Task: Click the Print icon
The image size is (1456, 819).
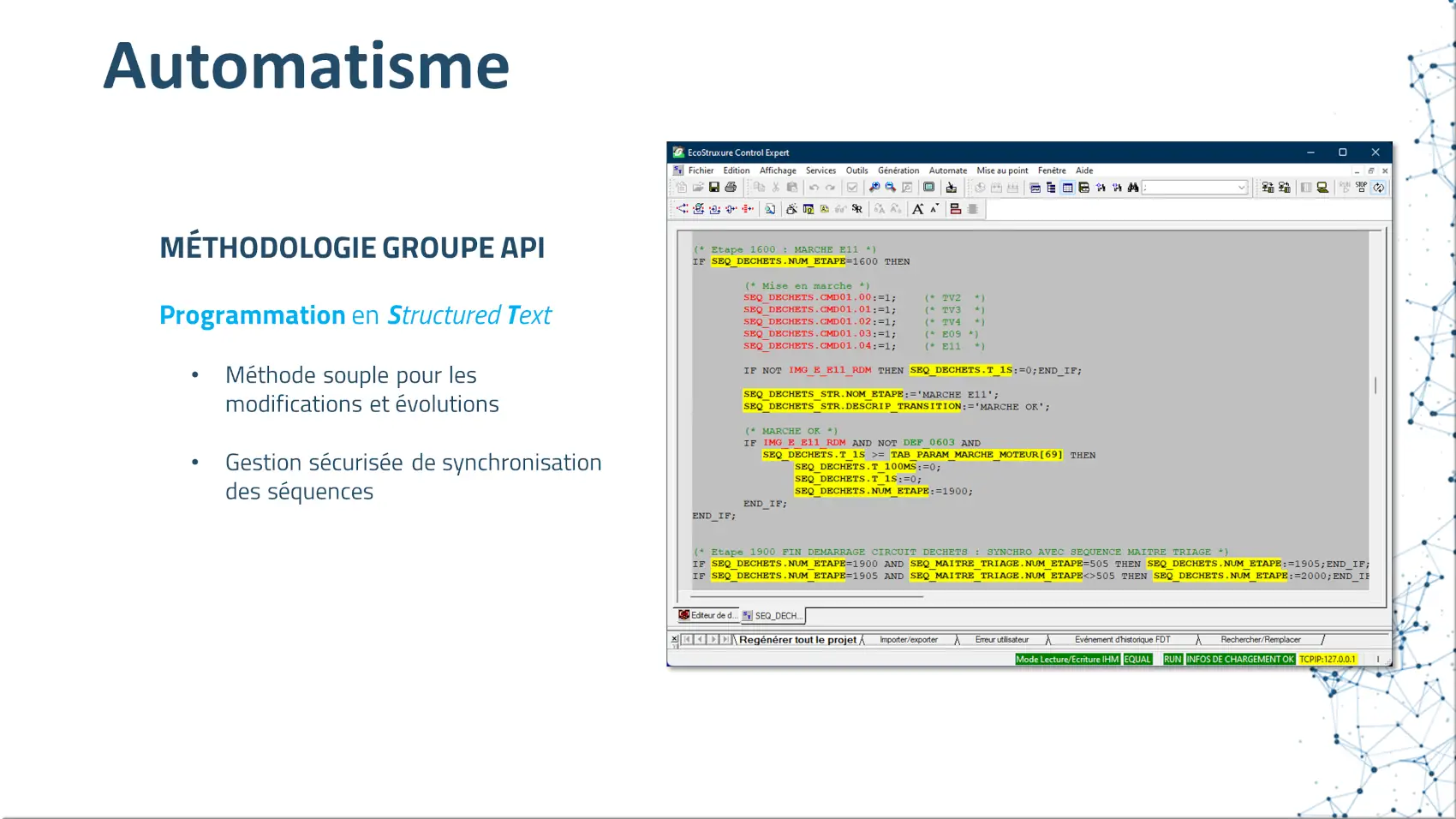Action: click(731, 188)
